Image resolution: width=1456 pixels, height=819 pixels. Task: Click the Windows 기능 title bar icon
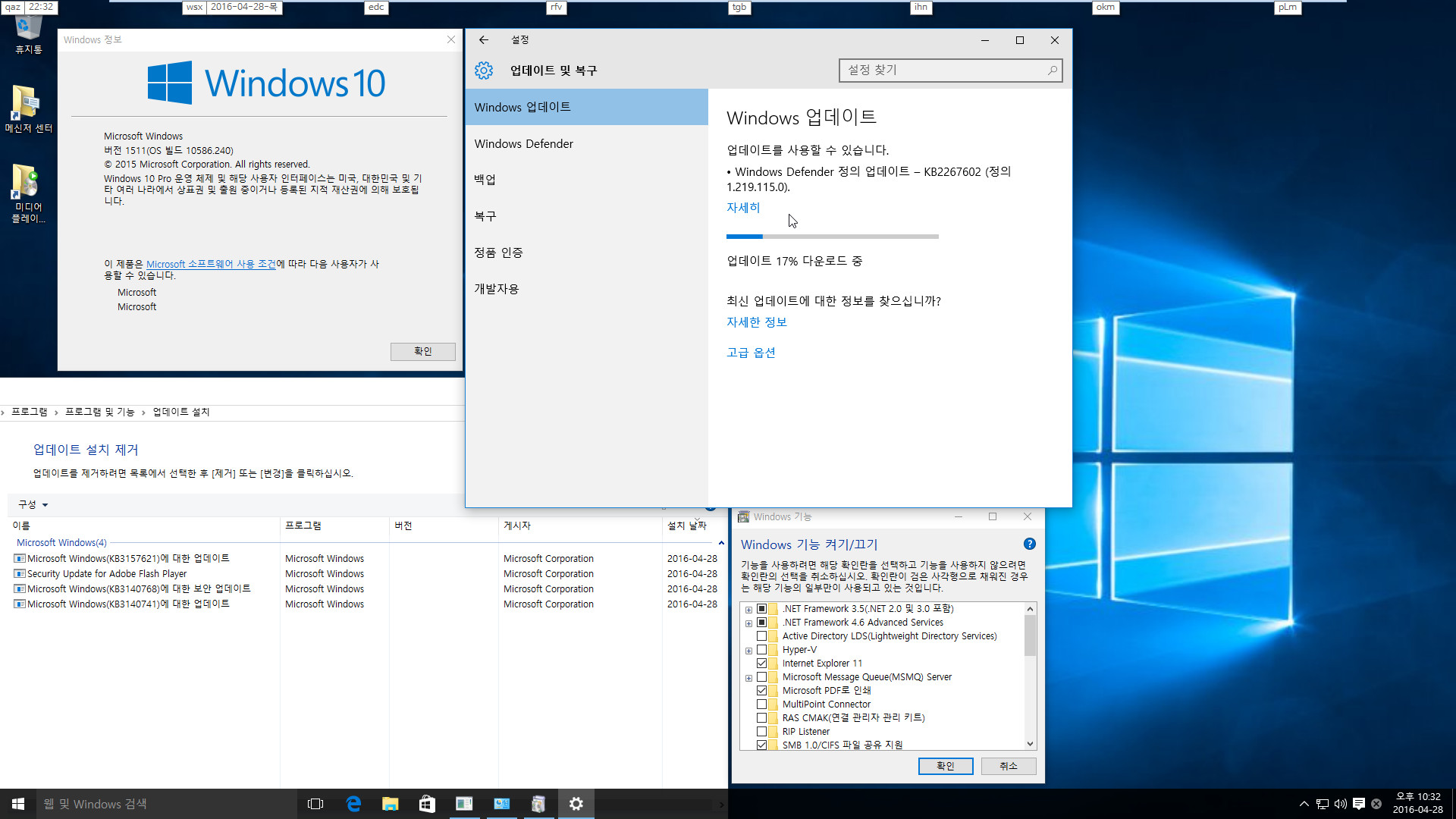(743, 516)
